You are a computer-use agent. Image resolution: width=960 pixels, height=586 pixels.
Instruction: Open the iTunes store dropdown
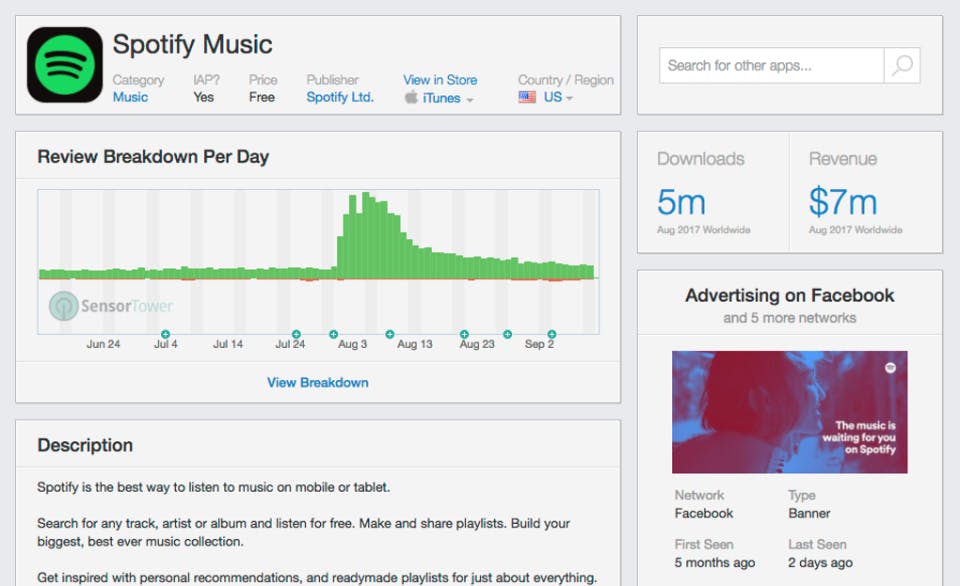coord(440,98)
